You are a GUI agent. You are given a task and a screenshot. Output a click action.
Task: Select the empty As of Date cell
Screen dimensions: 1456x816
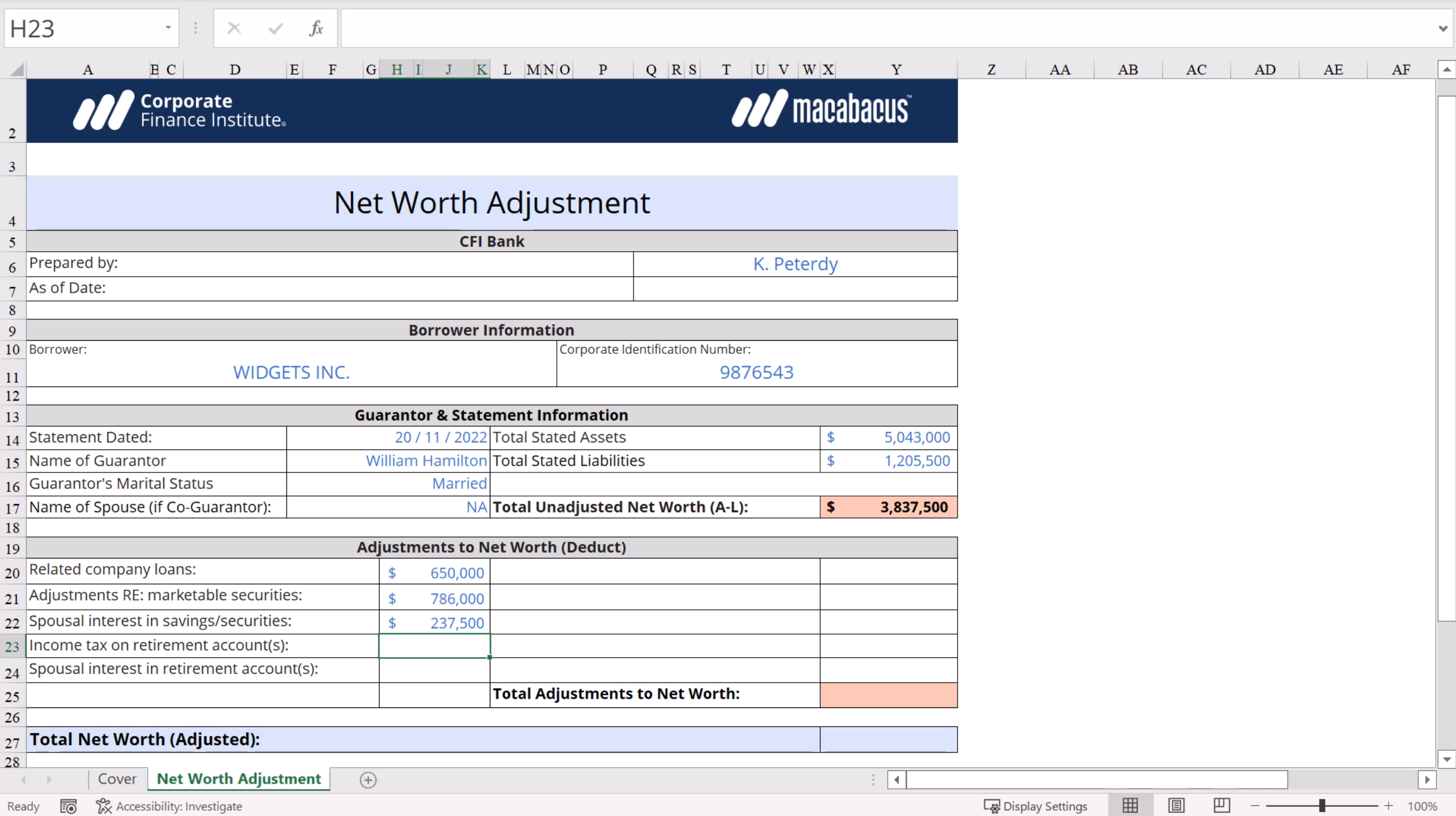795,288
